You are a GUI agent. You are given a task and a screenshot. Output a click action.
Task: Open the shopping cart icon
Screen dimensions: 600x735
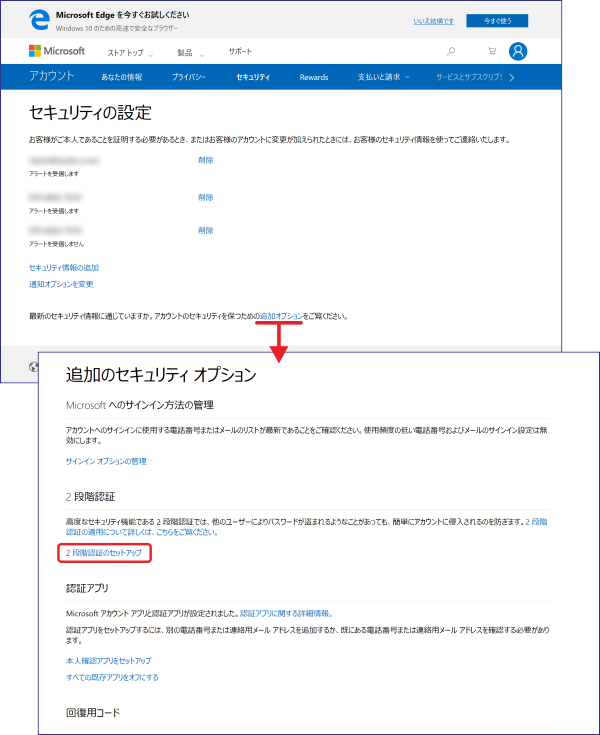(492, 51)
